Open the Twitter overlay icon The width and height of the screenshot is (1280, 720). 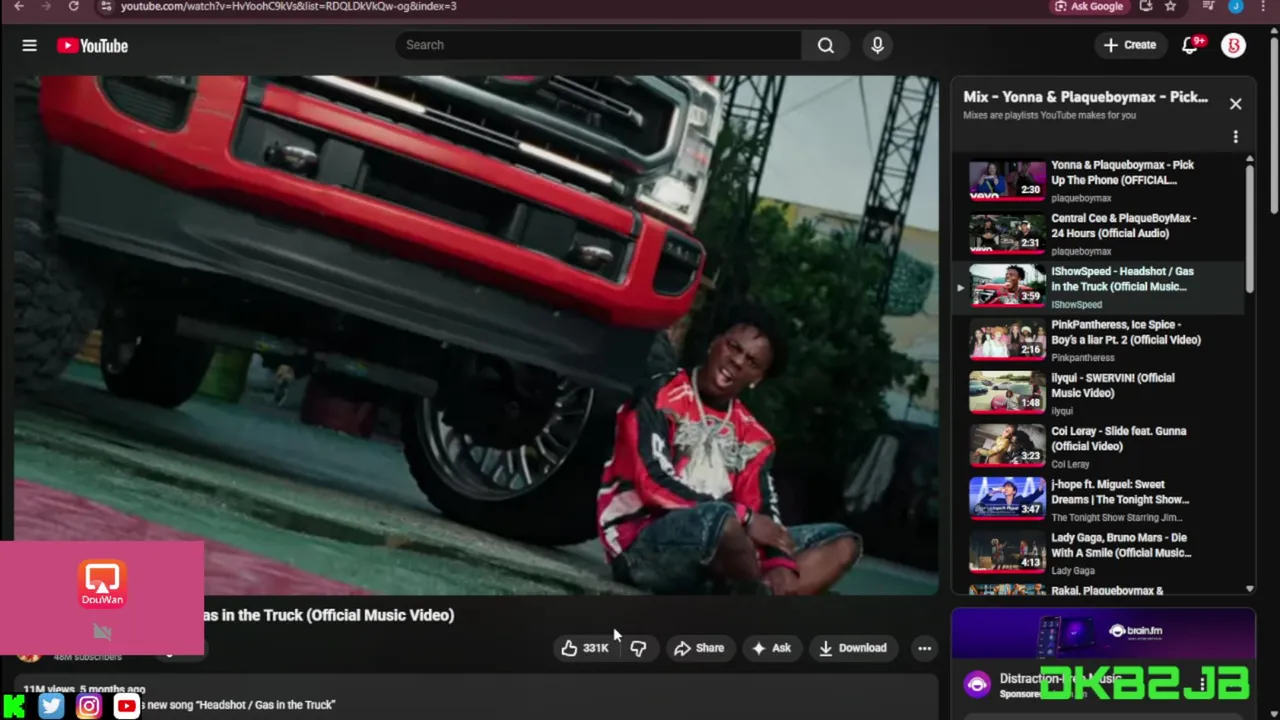click(52, 706)
